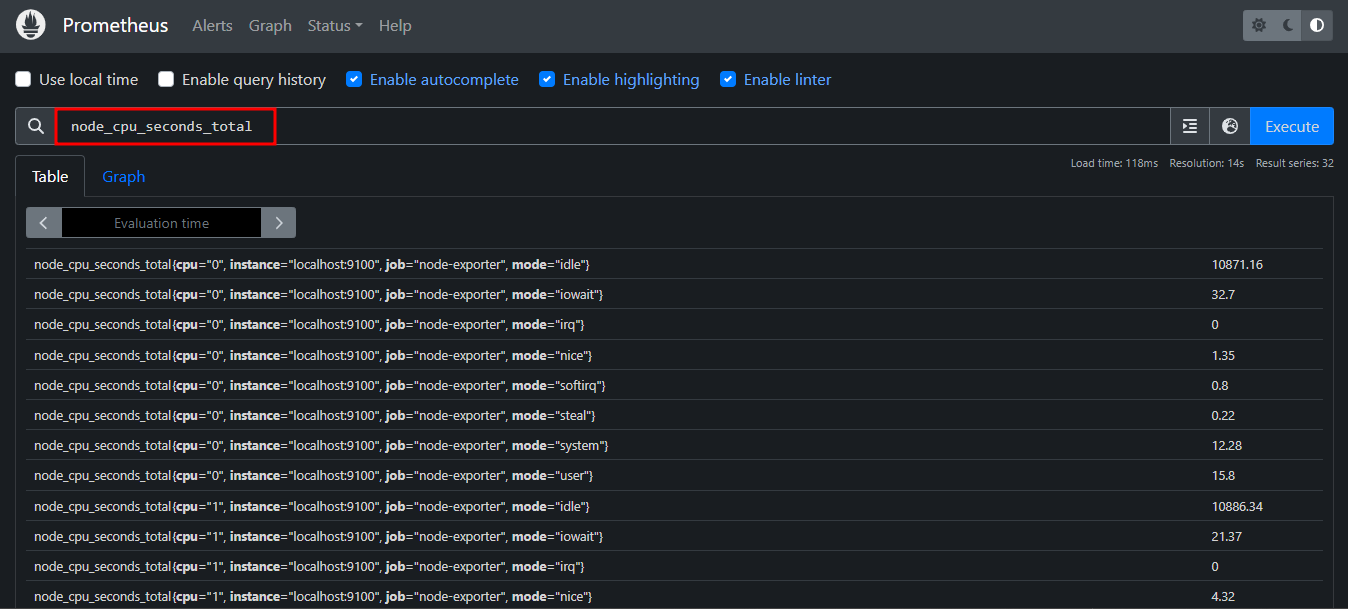This screenshot has width=1348, height=609.
Task: Click inside the PromQL query input field
Action: (x=400, y=126)
